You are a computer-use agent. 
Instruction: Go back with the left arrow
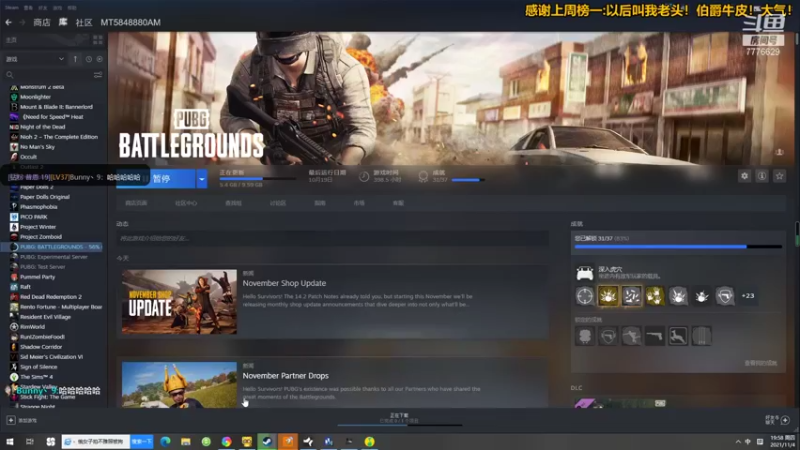pyautogui.click(x=9, y=22)
